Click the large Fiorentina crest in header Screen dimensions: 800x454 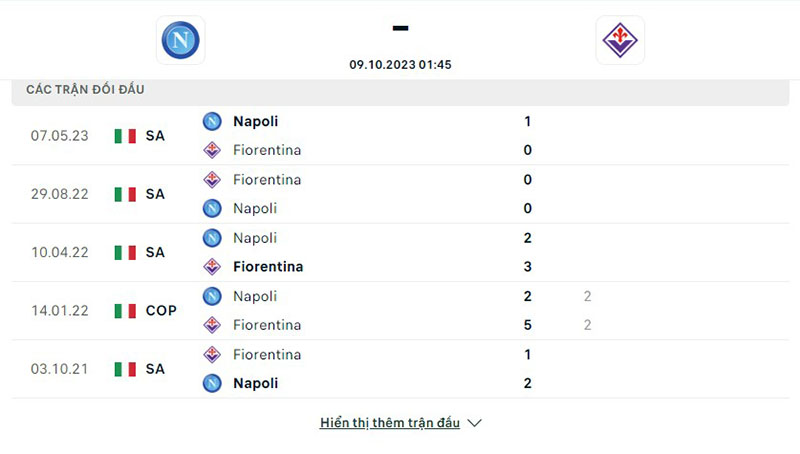point(620,40)
